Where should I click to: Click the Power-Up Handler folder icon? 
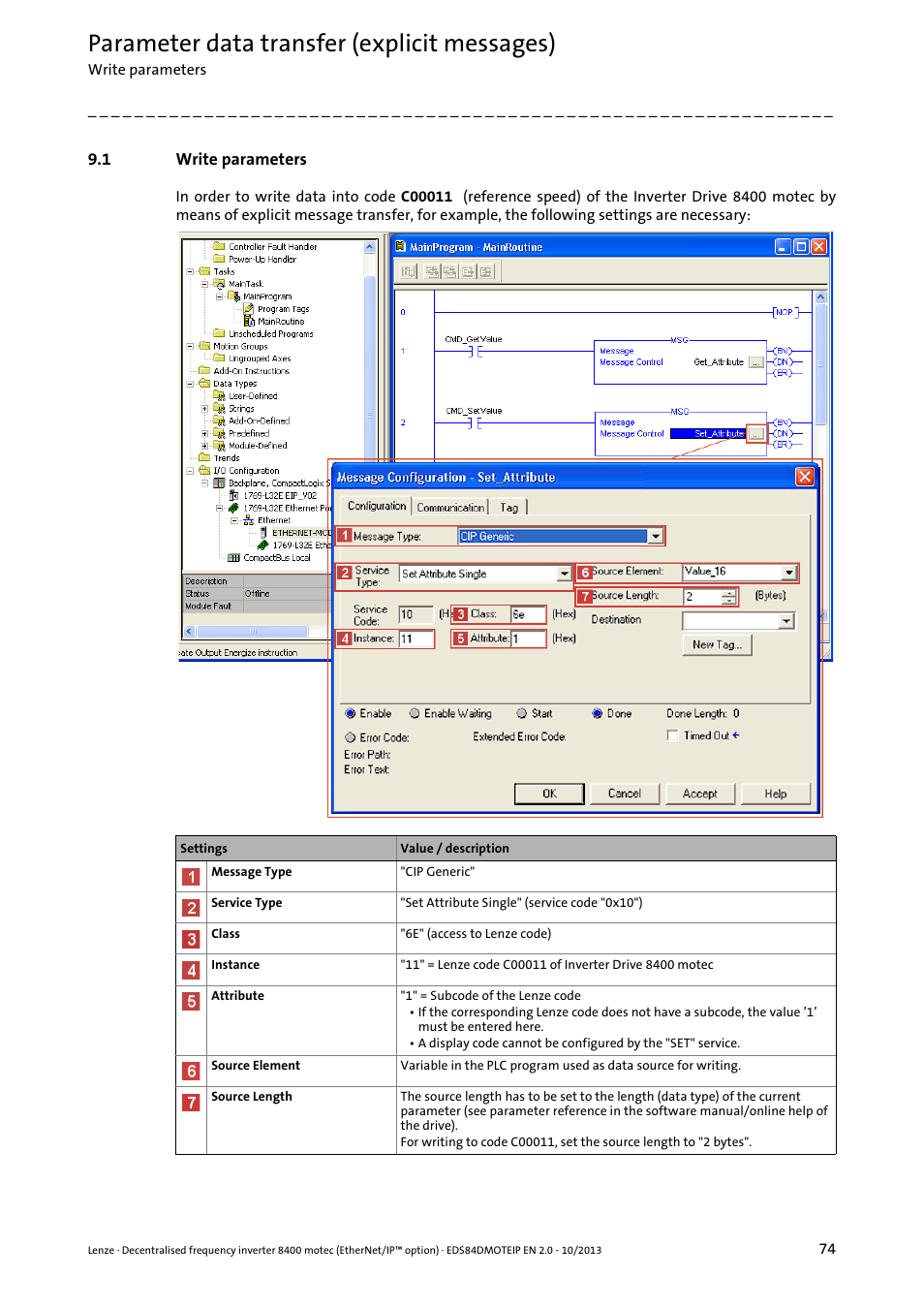(219, 259)
